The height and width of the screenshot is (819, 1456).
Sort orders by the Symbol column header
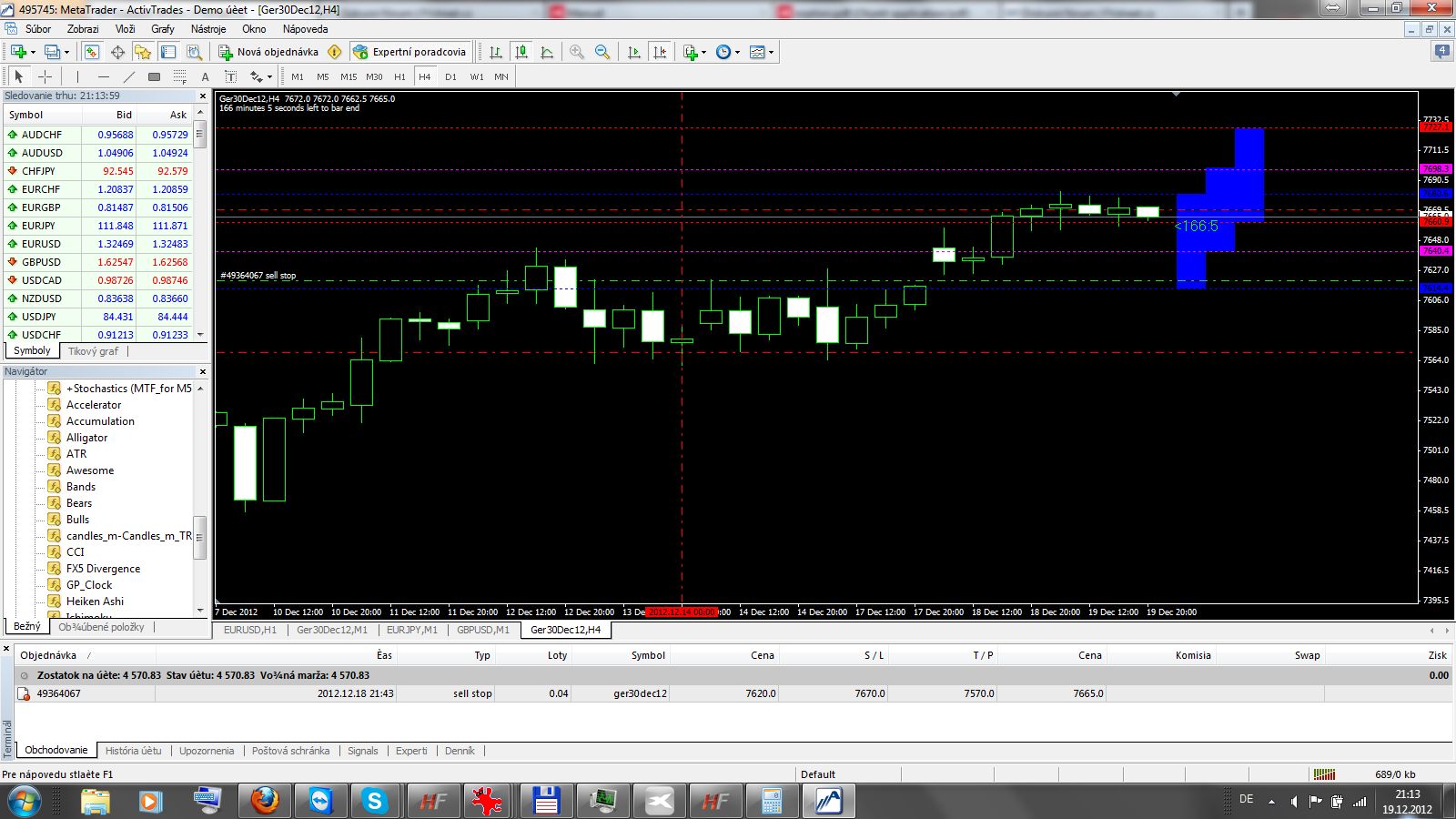[x=648, y=655]
